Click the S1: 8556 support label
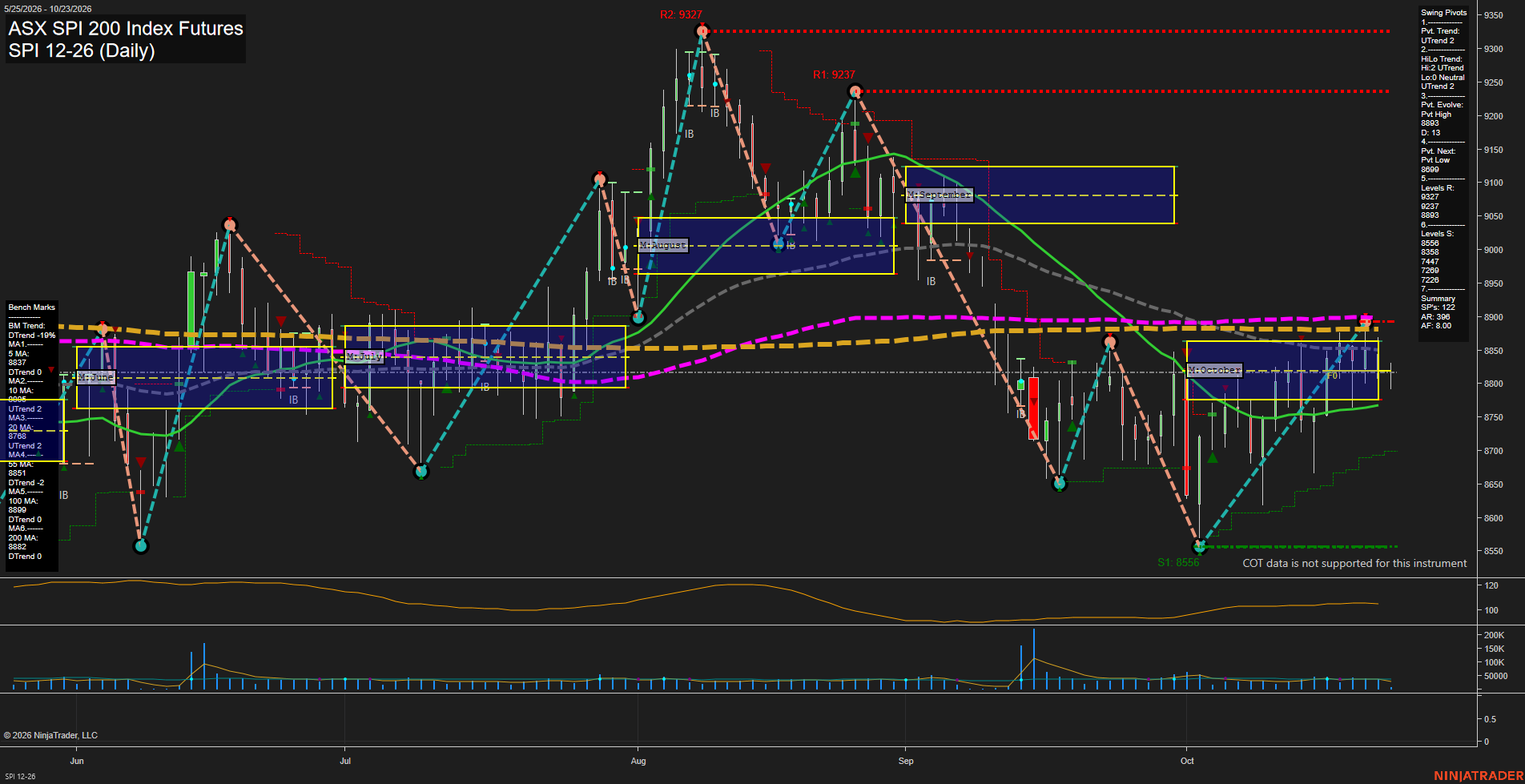The width and height of the screenshot is (1525, 784). click(1178, 562)
